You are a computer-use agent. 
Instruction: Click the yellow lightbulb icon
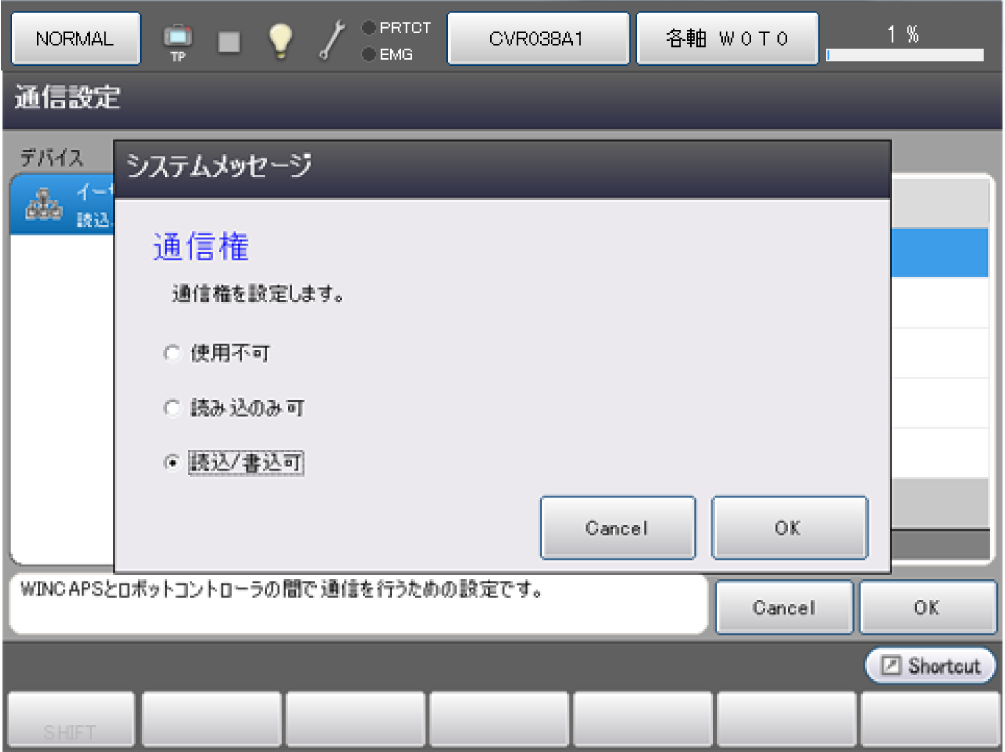pos(280,40)
